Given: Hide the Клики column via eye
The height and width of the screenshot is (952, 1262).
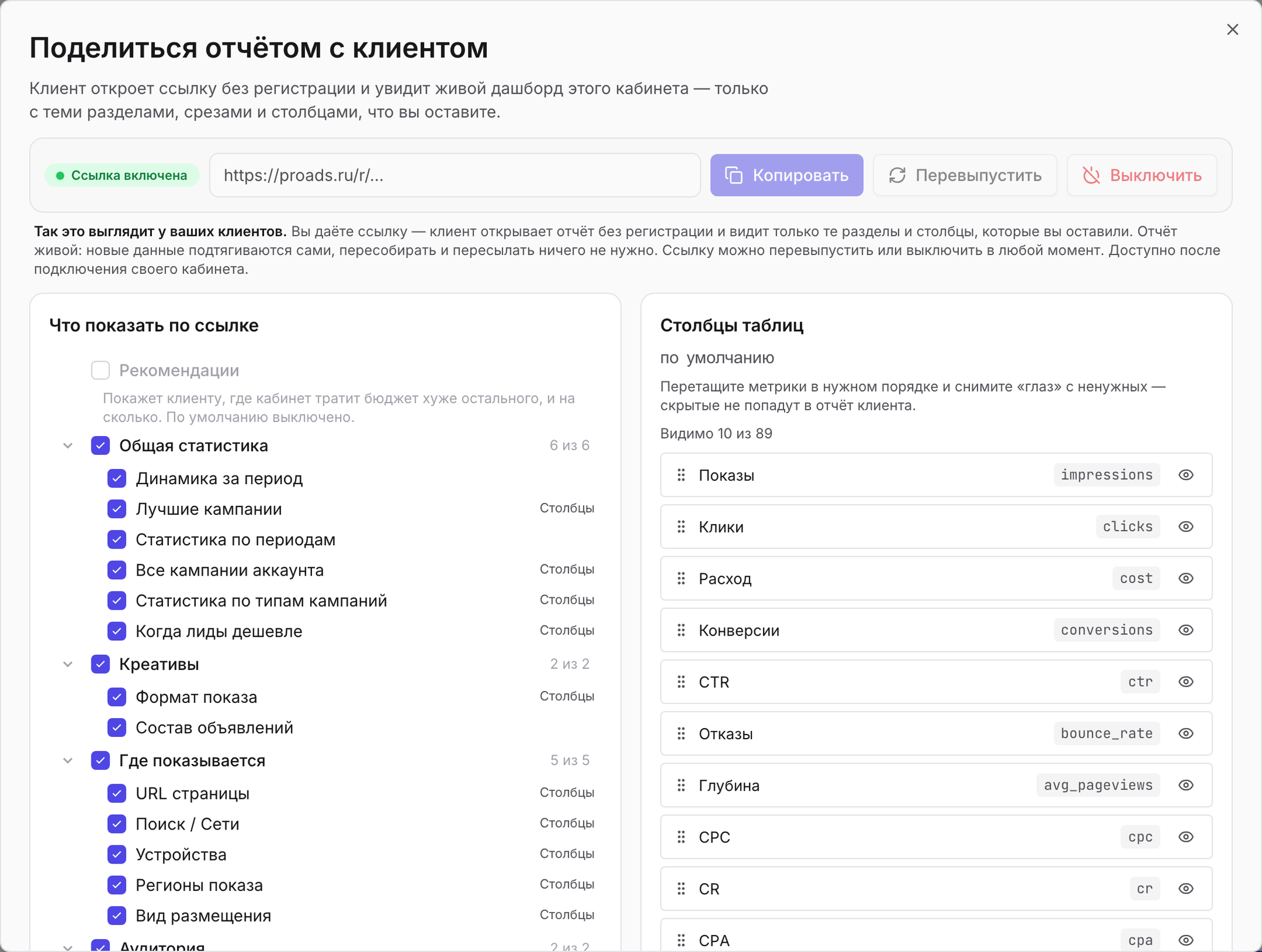Looking at the screenshot, I should 1186,526.
